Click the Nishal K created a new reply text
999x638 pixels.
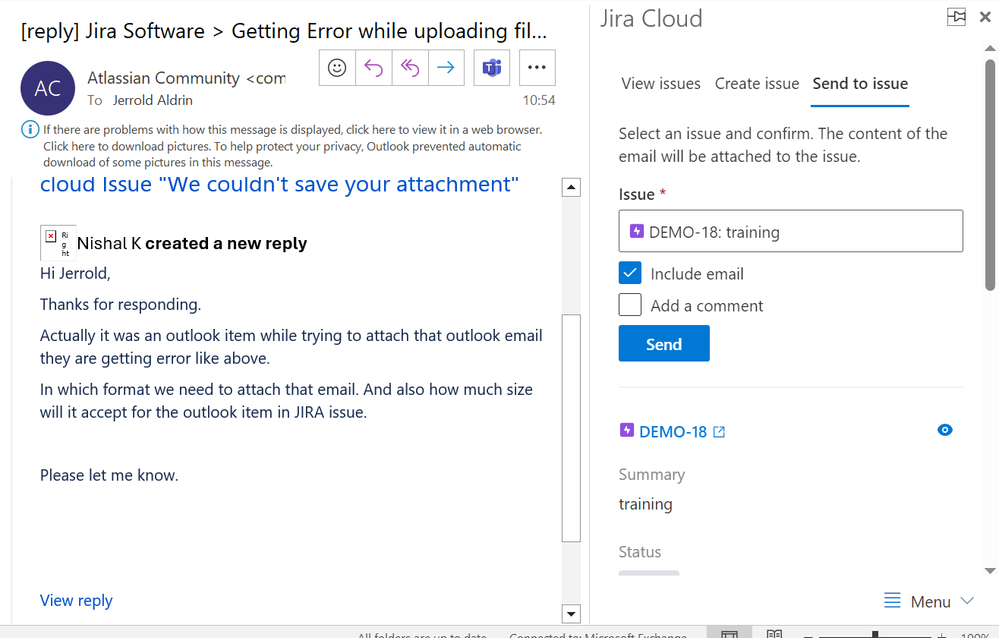point(192,243)
